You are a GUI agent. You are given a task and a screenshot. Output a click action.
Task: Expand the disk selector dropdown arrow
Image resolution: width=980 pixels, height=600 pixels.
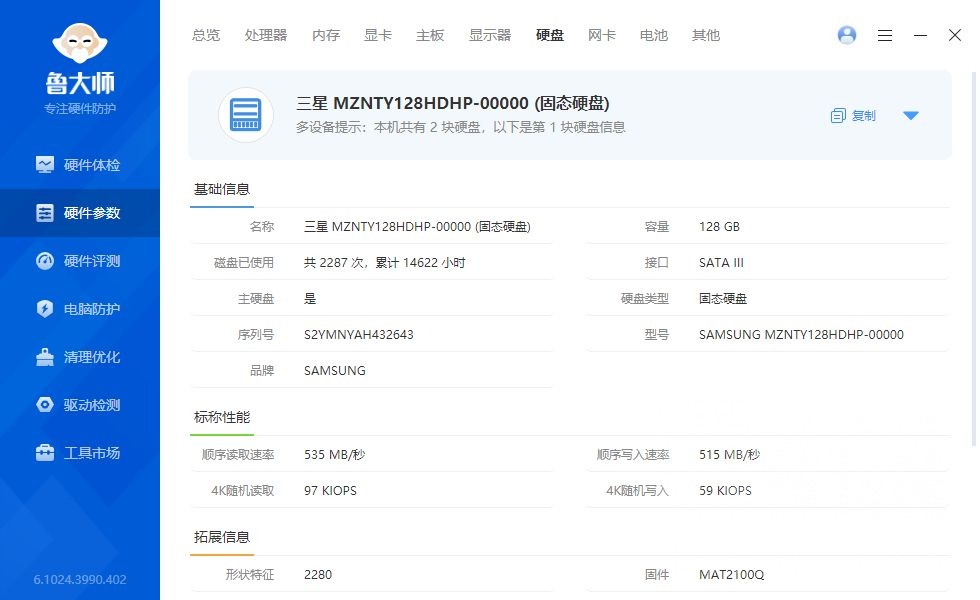click(x=911, y=116)
